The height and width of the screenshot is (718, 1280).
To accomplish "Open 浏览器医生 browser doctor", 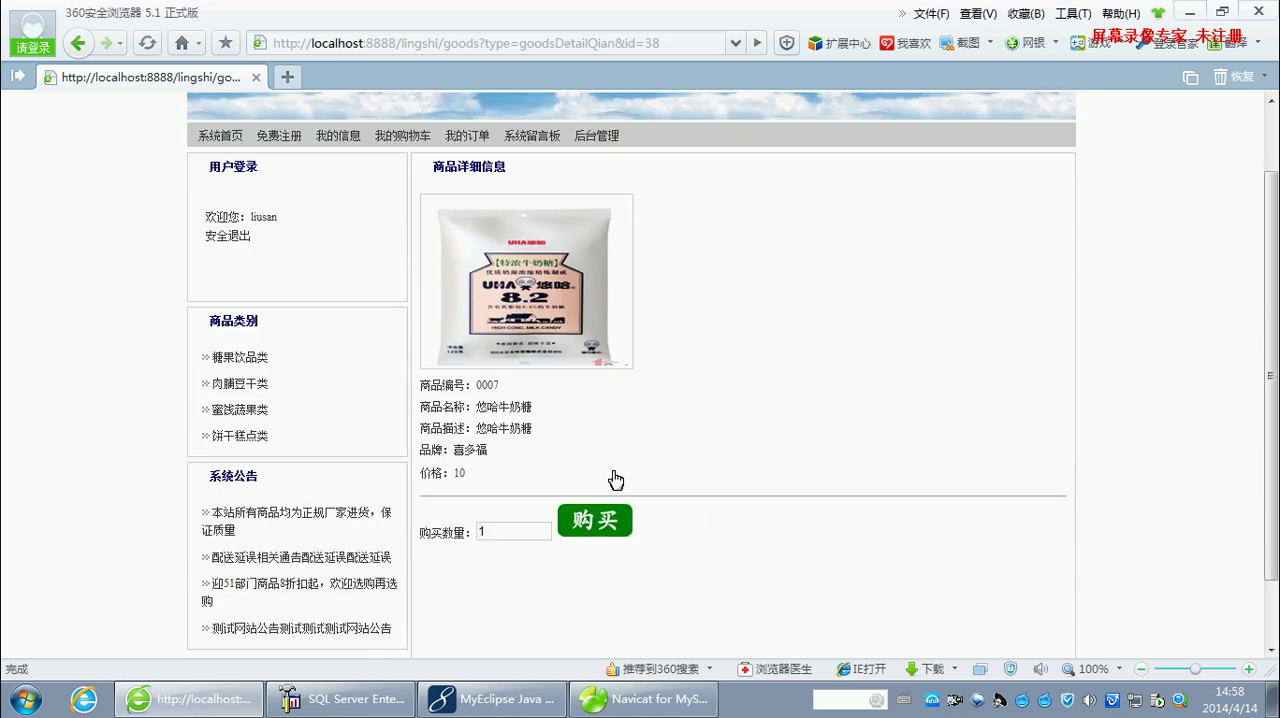I will [x=775, y=669].
